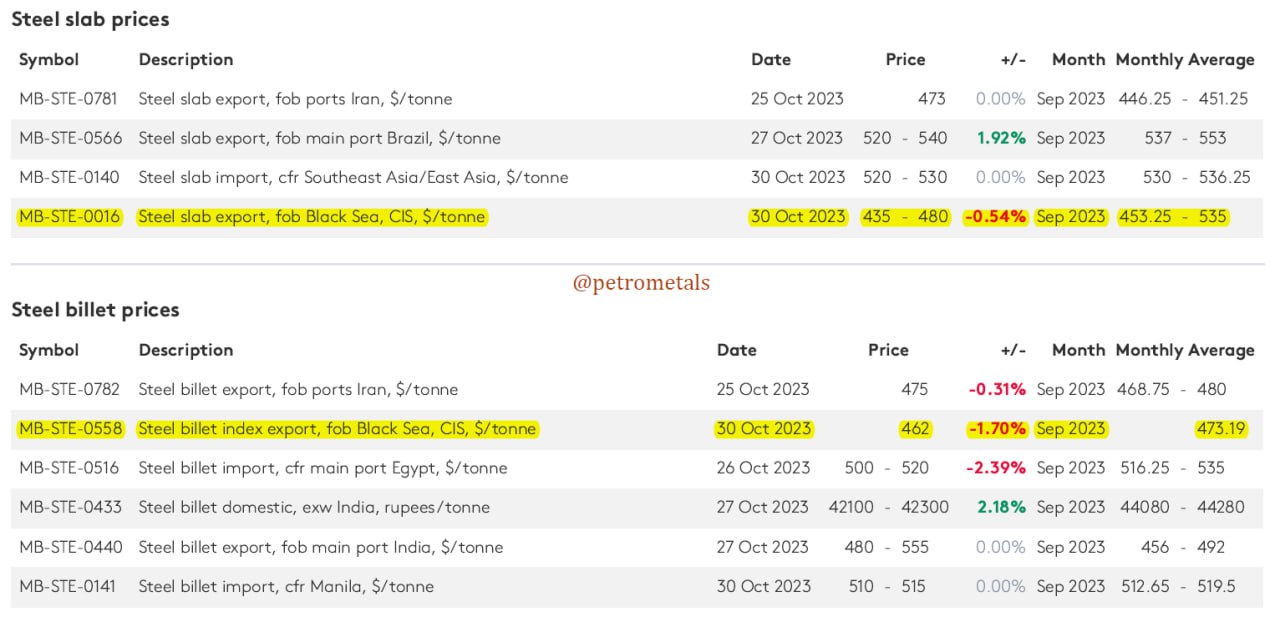Select the MB-STE-0782 Iran billet symbol
This screenshot has width=1280, height=617.
(69, 389)
